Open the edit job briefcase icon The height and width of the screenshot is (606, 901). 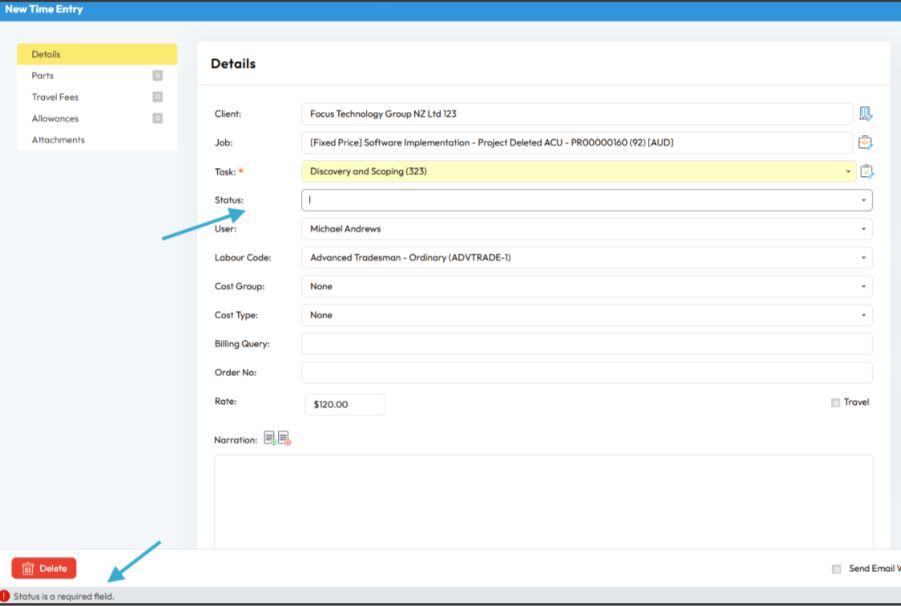click(x=865, y=142)
